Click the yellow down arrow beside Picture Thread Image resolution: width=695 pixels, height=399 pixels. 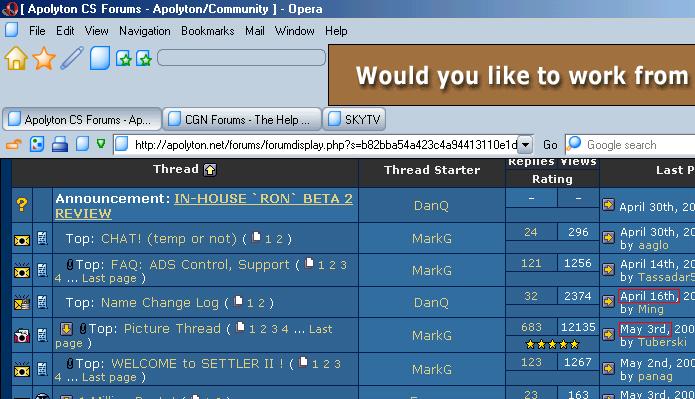(66, 329)
